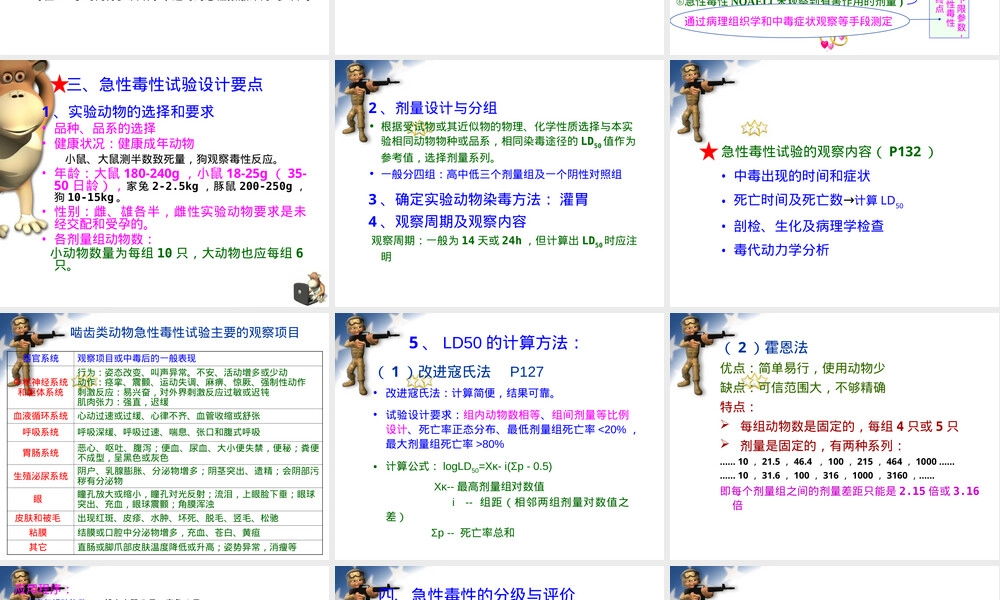This screenshot has height=600, width=1000.
Task: Click the bullet beginning 根据受试物或其近似物的物理
Action: 508,142
